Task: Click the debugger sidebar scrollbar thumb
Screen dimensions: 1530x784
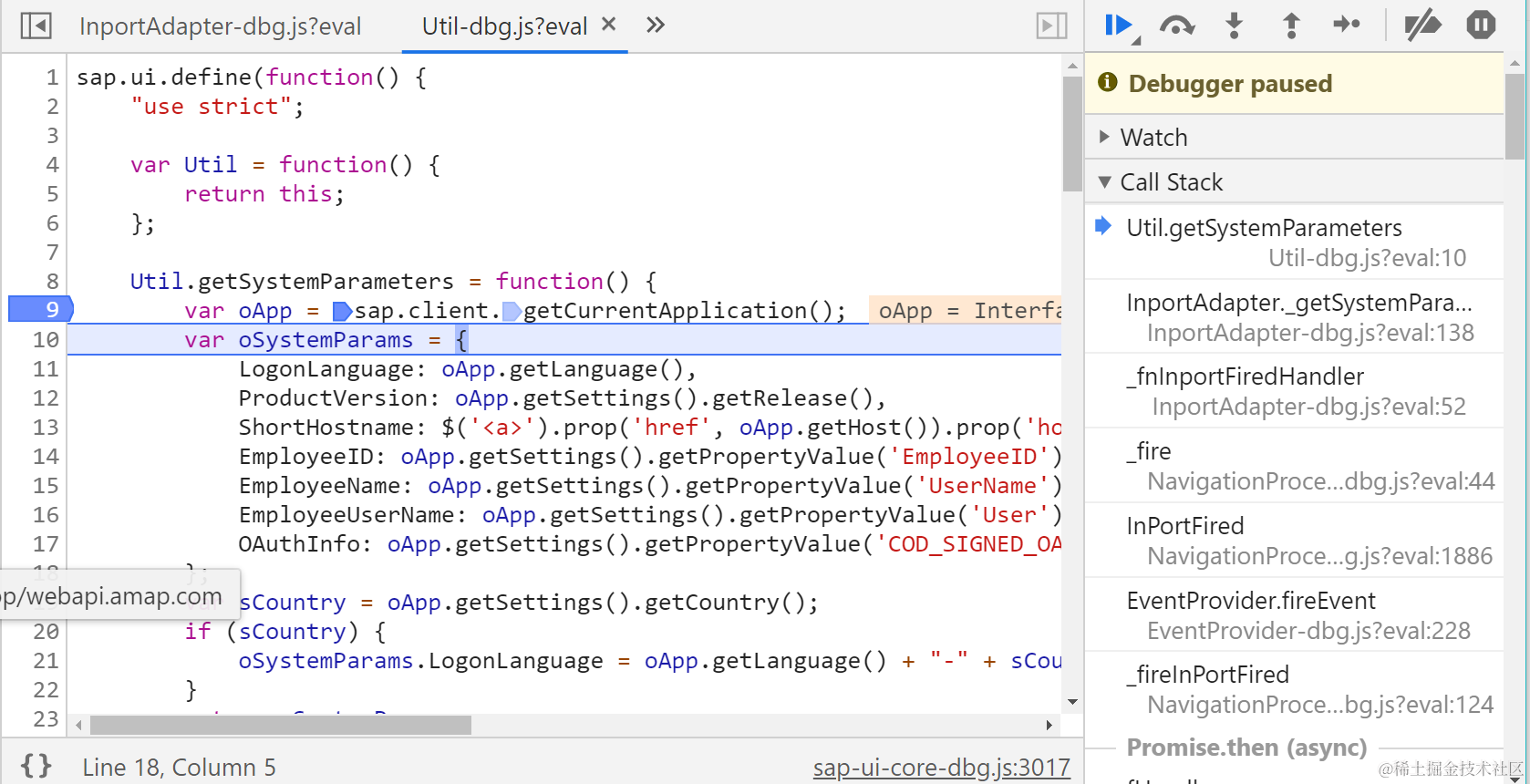Action: (x=1514, y=117)
